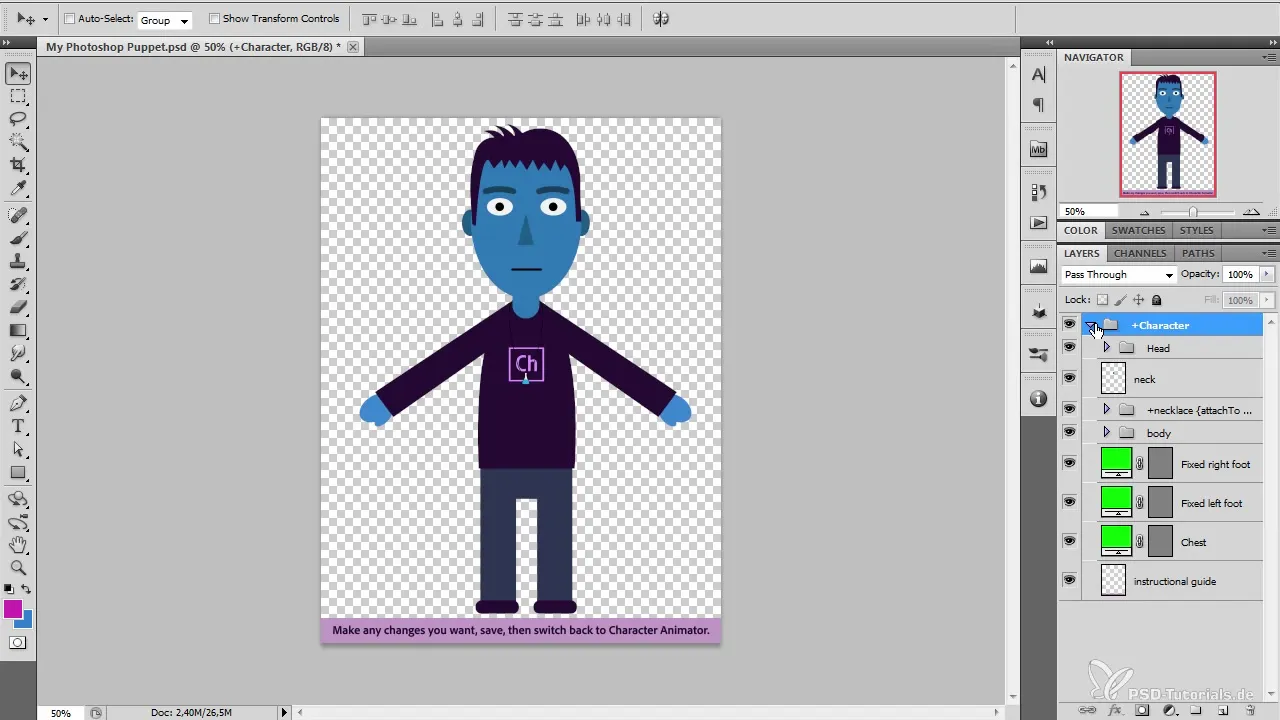Select the Horizontal Type tool

[18, 427]
